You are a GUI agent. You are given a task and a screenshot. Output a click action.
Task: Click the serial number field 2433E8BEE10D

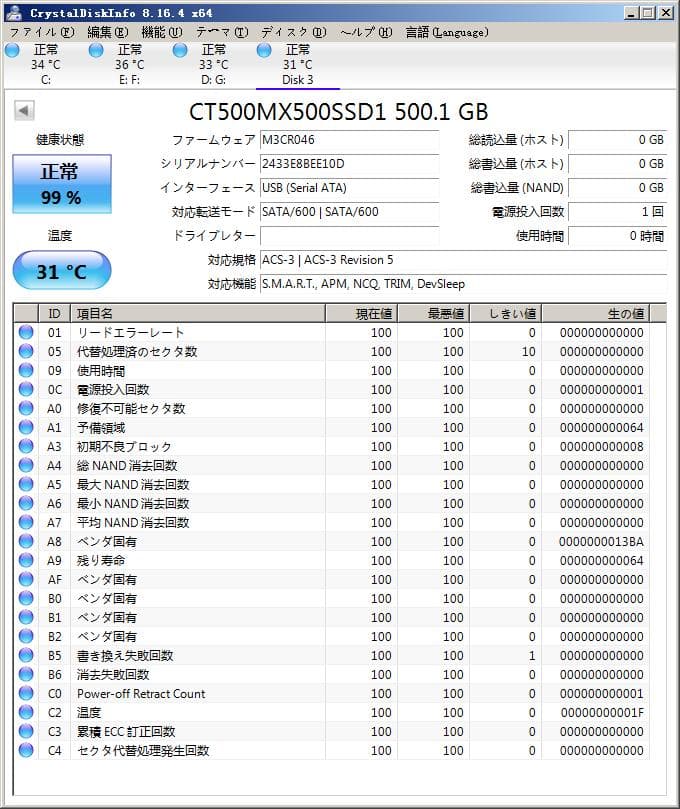tap(349, 164)
